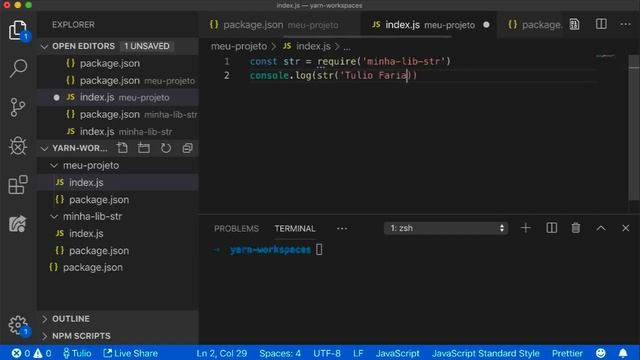Open the Explorer view in activity bar
This screenshot has width=640, height=360.
(x=18, y=30)
